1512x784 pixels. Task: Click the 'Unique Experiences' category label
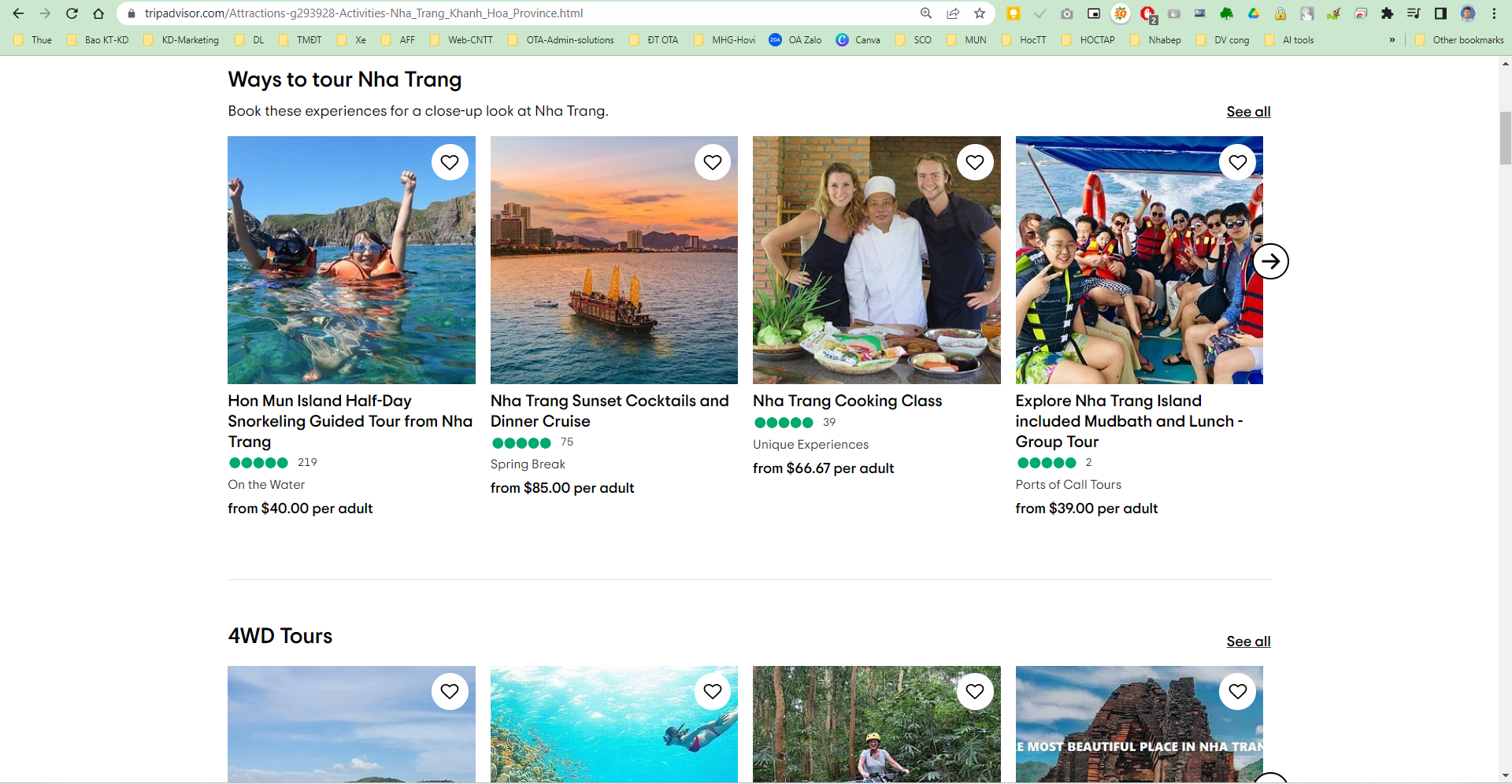point(810,445)
